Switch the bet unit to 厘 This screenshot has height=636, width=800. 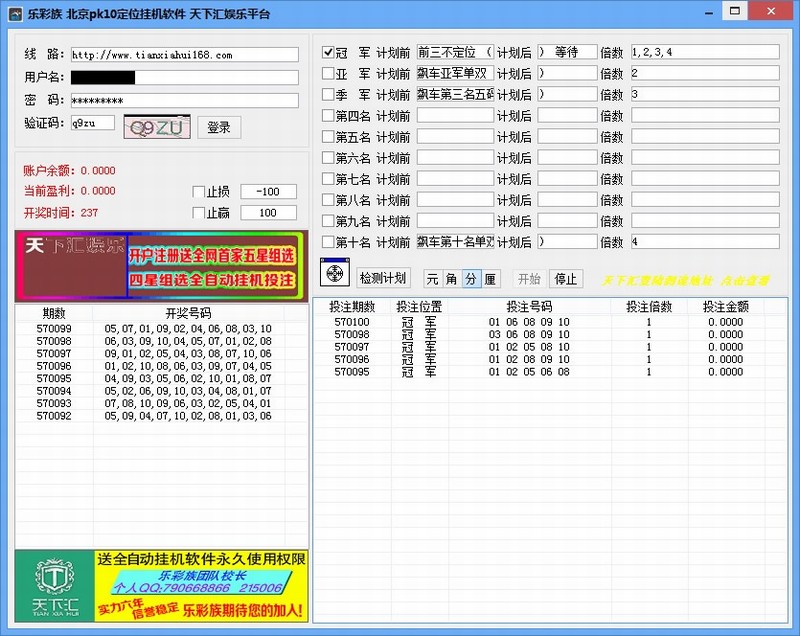[490, 279]
